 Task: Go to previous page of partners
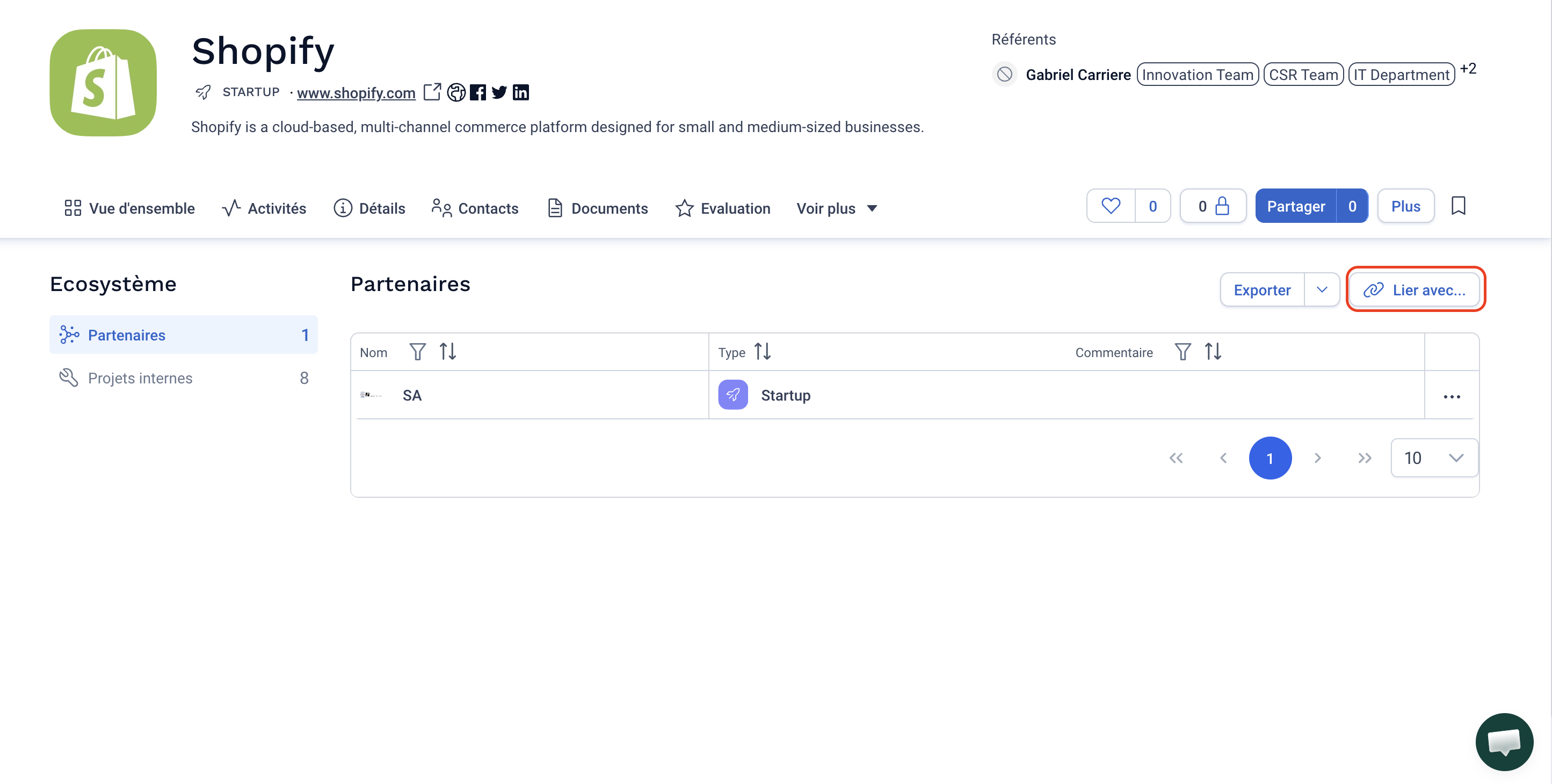click(1223, 458)
